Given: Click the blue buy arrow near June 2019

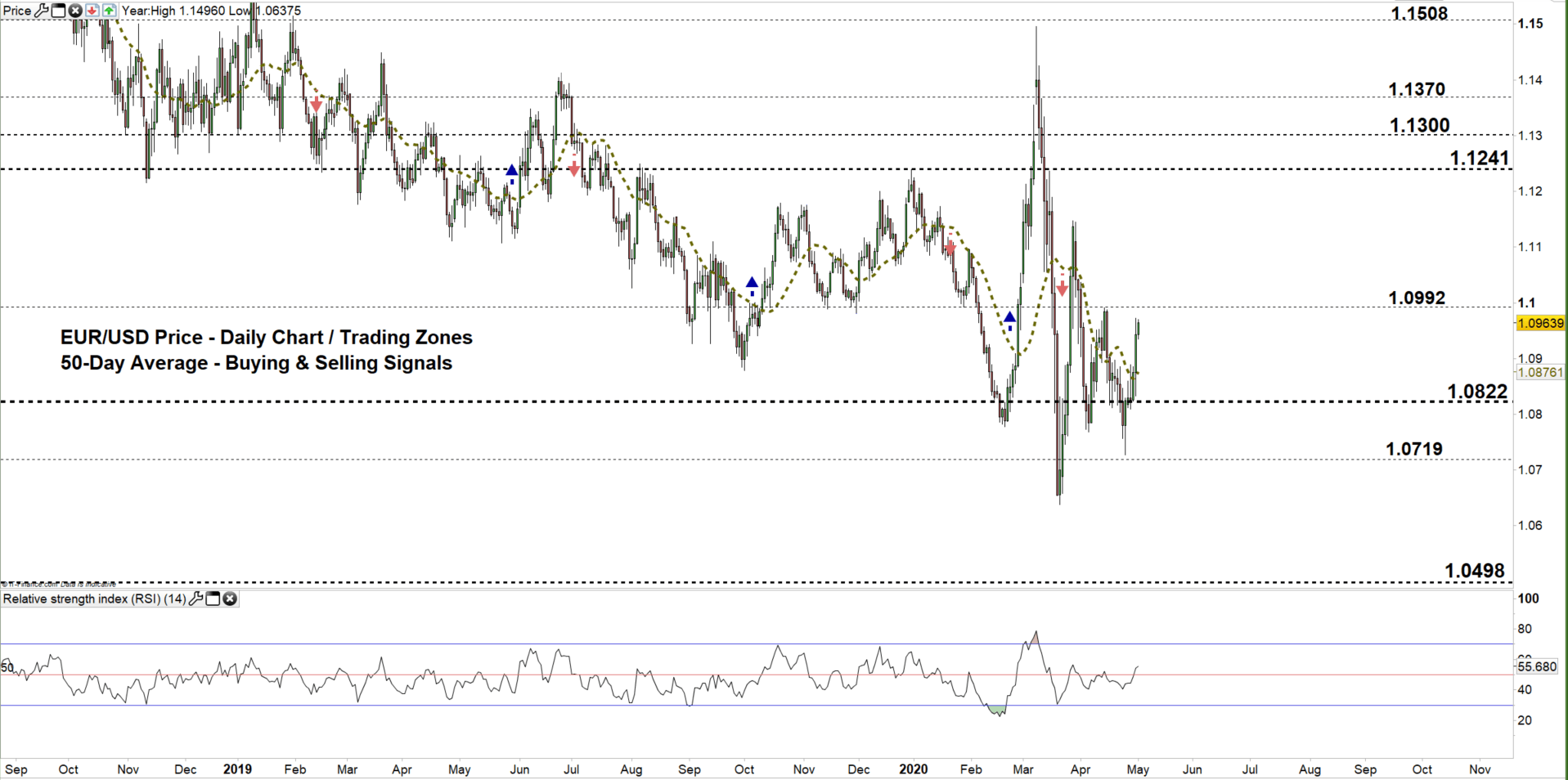Looking at the screenshot, I should click(512, 173).
